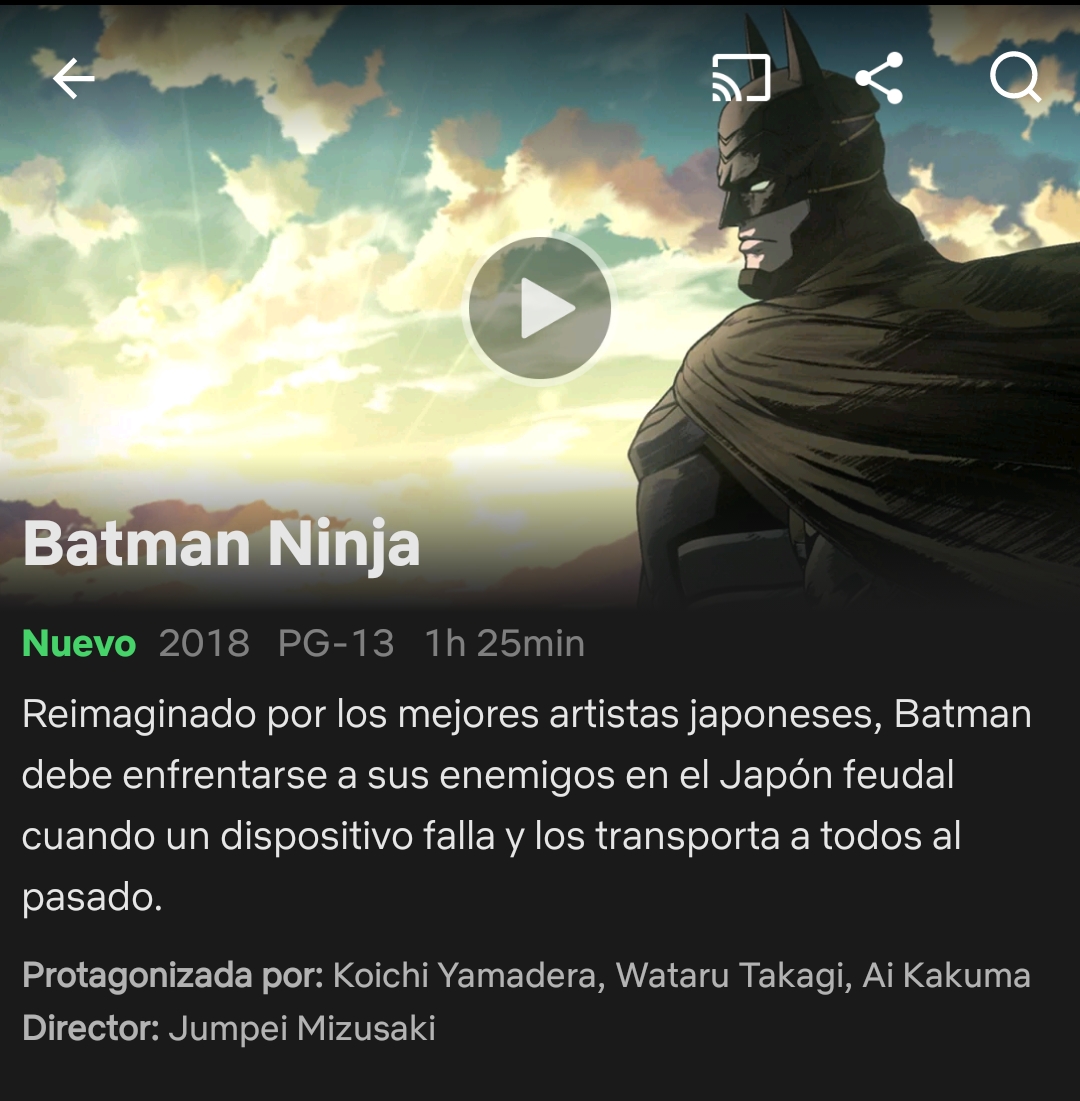Tap the green Nuevo badge
Viewport: 1080px width, 1101px height.
79,643
